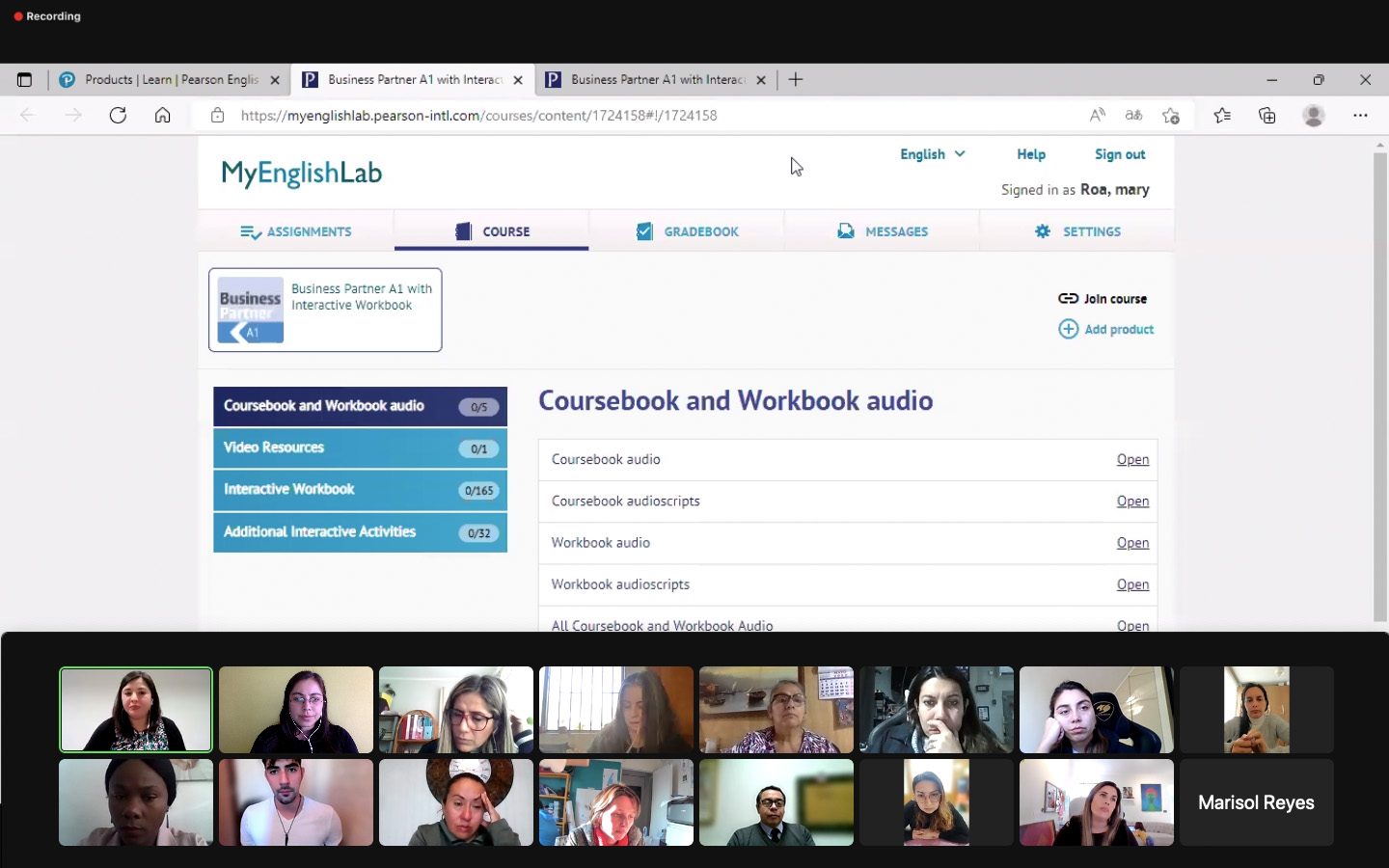Image resolution: width=1389 pixels, height=868 pixels.
Task: Click the Course book icon
Action: pyautogui.click(x=464, y=231)
